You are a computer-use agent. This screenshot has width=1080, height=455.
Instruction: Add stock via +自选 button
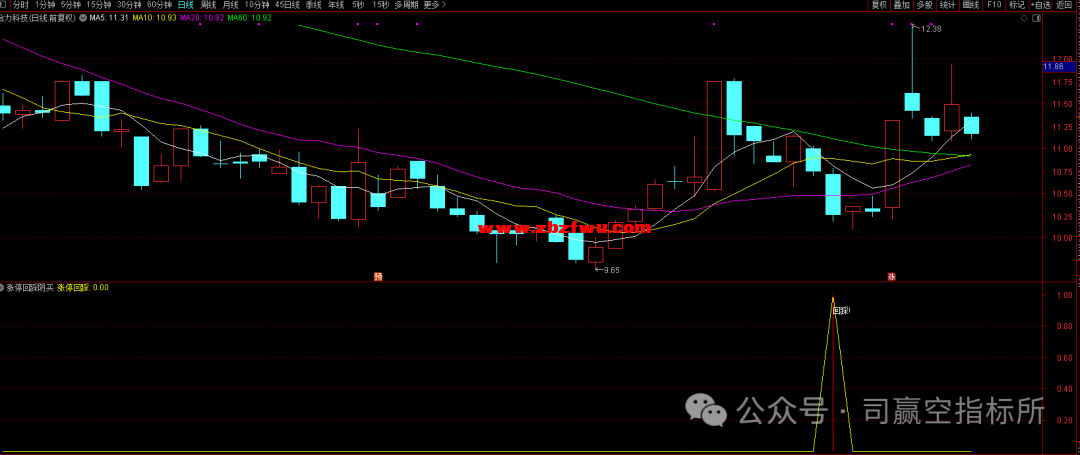click(x=1041, y=4)
